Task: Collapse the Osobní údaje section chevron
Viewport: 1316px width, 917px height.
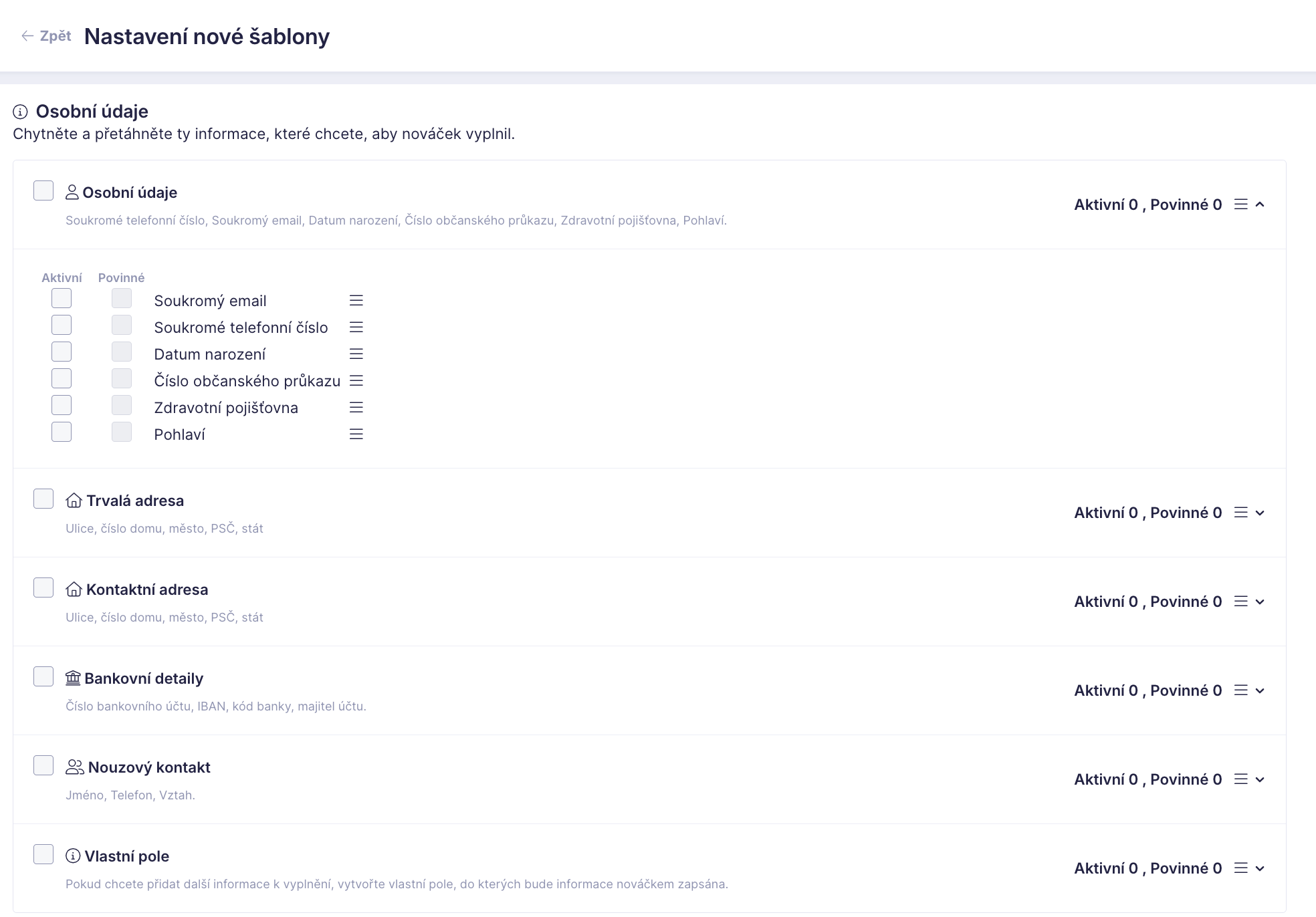Action: pyautogui.click(x=1260, y=205)
